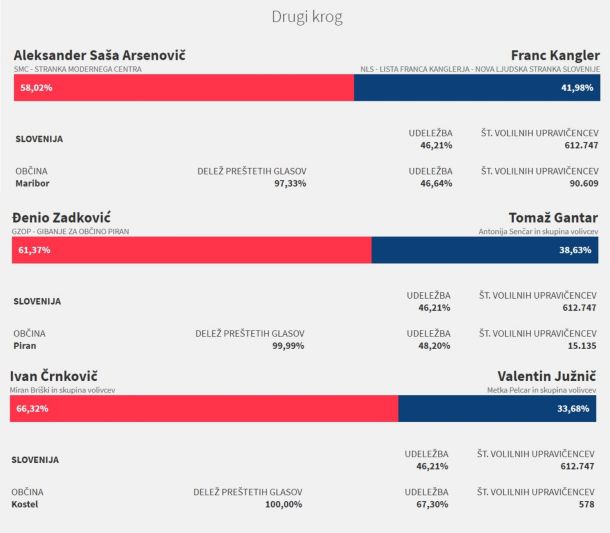Select the Piran municipality name

click(26, 346)
